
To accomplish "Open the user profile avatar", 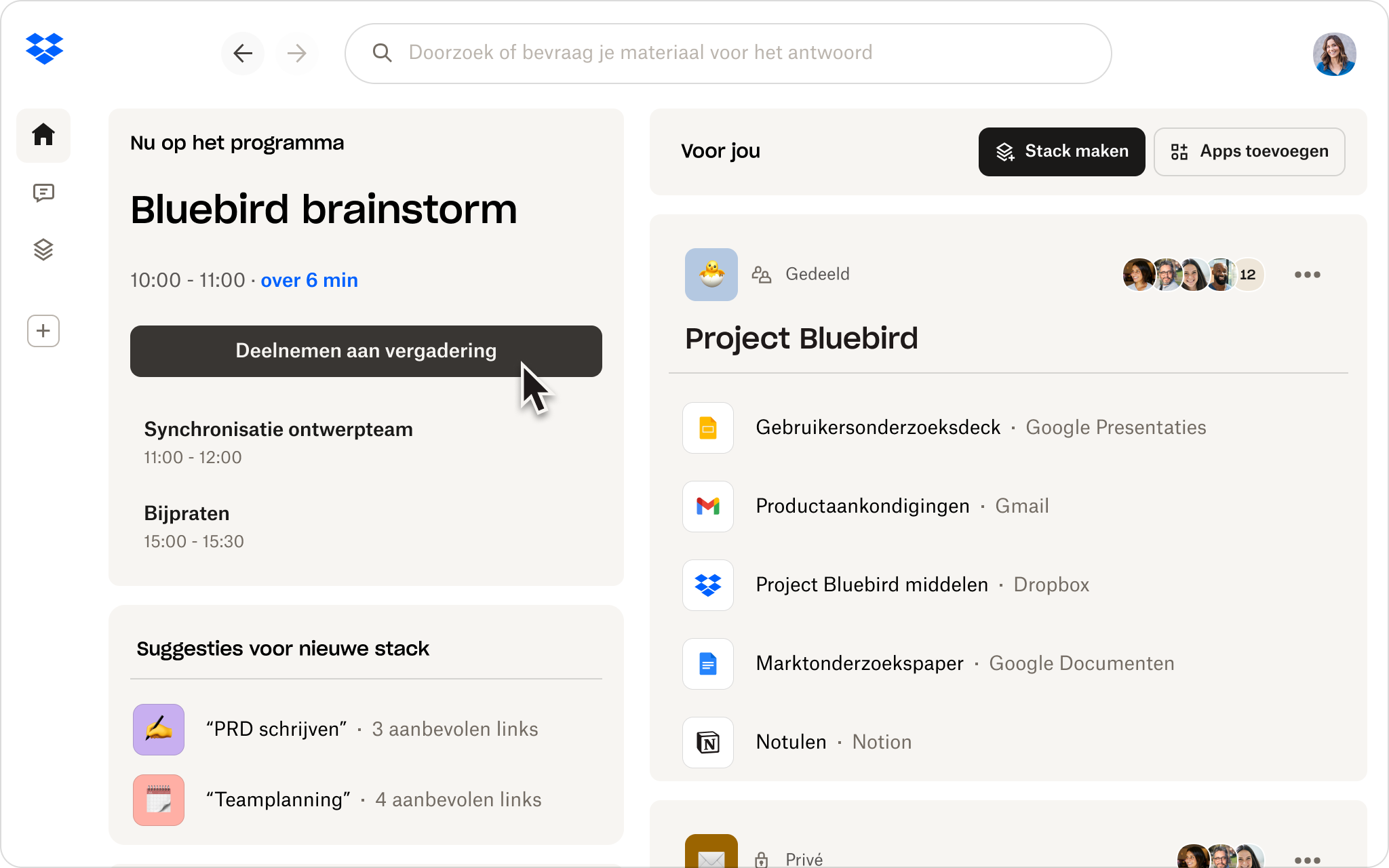I will point(1334,54).
